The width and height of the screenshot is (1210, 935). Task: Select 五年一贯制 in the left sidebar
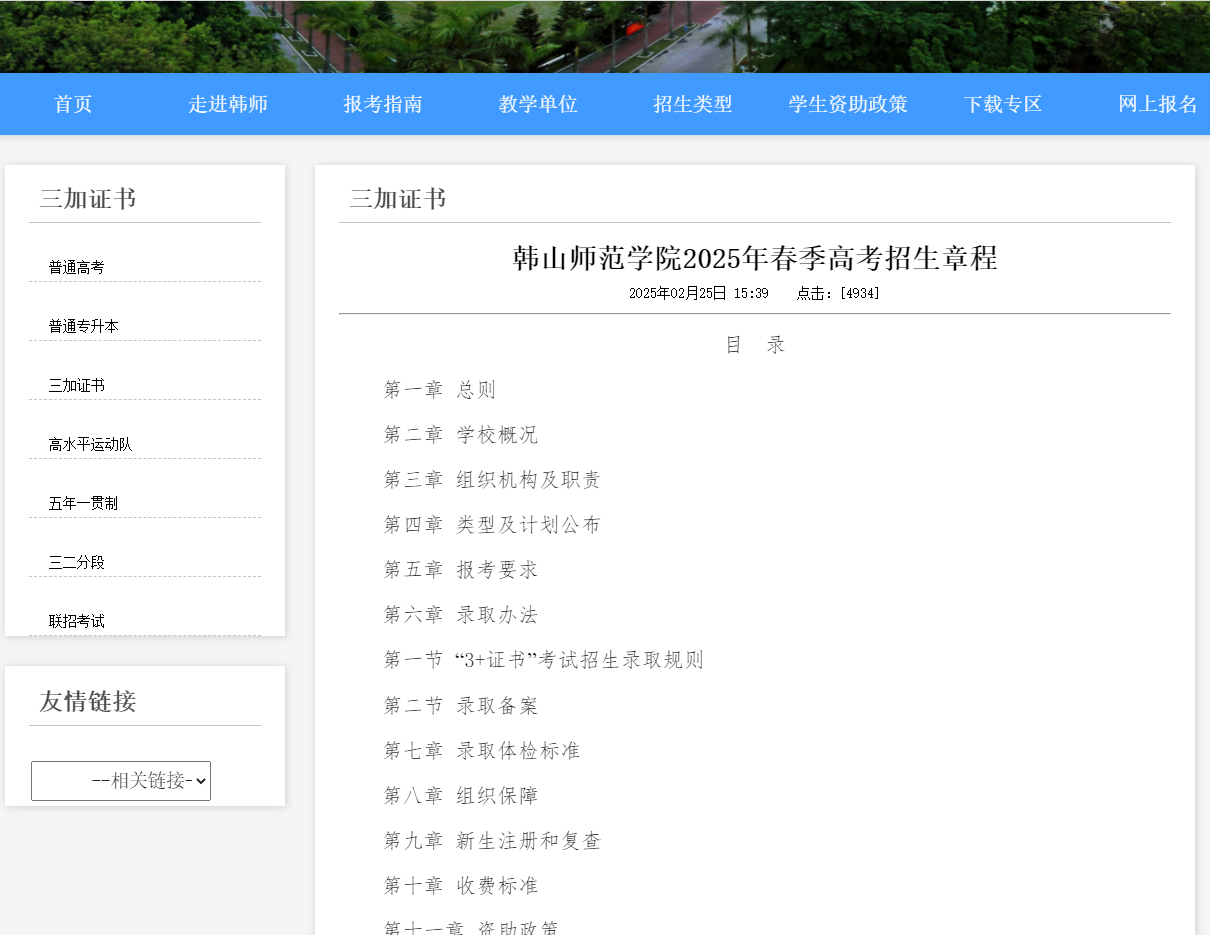[x=80, y=502]
